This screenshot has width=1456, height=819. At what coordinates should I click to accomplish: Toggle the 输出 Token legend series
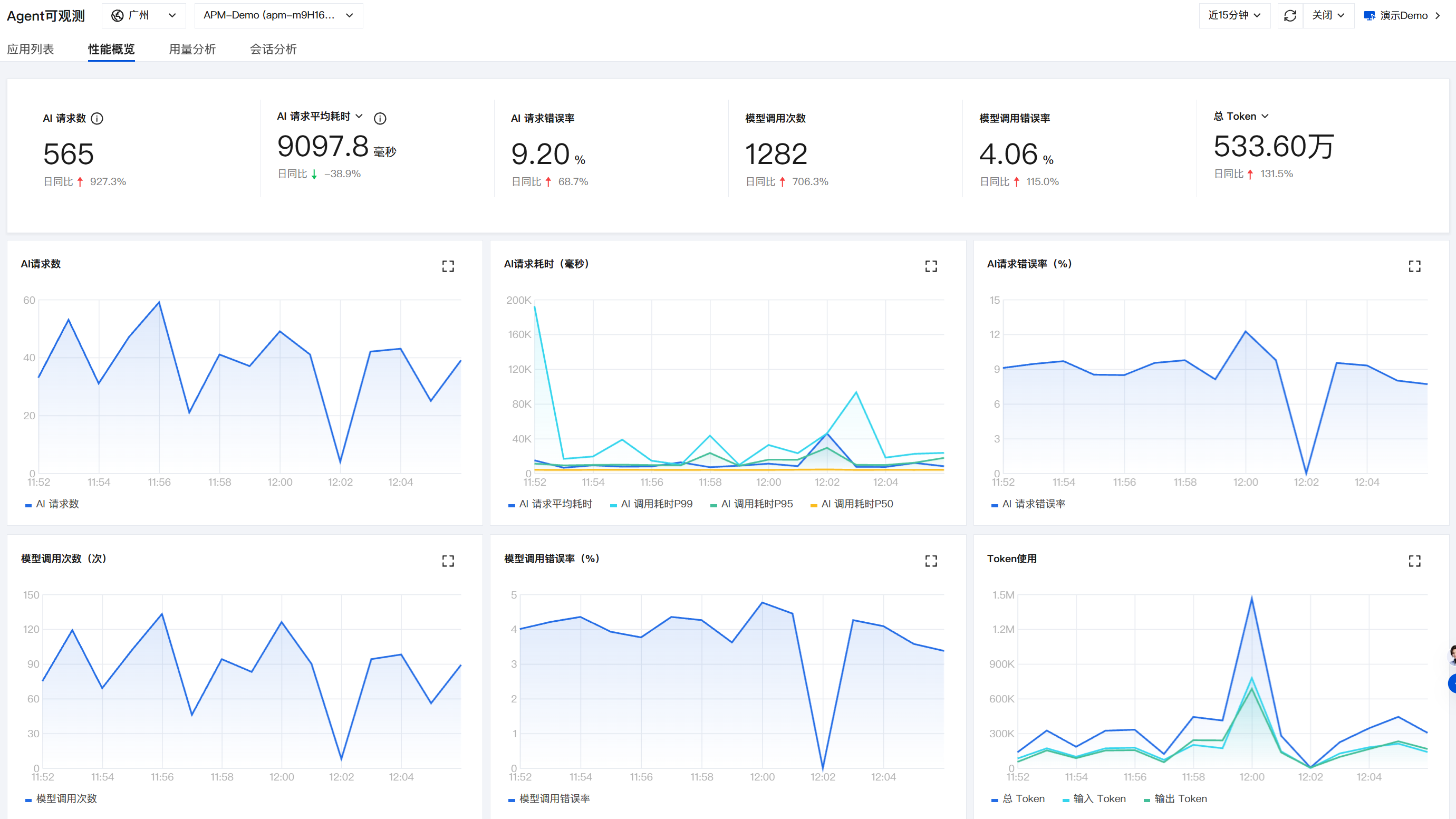1175,798
